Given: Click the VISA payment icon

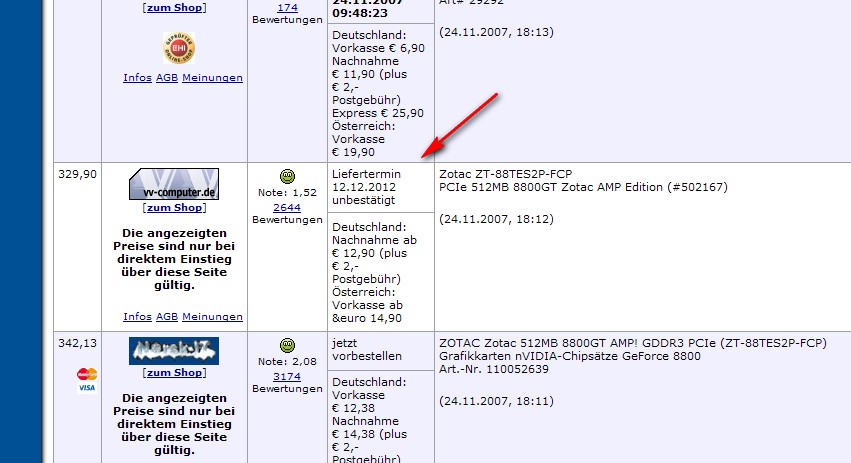Looking at the screenshot, I should point(87,388).
